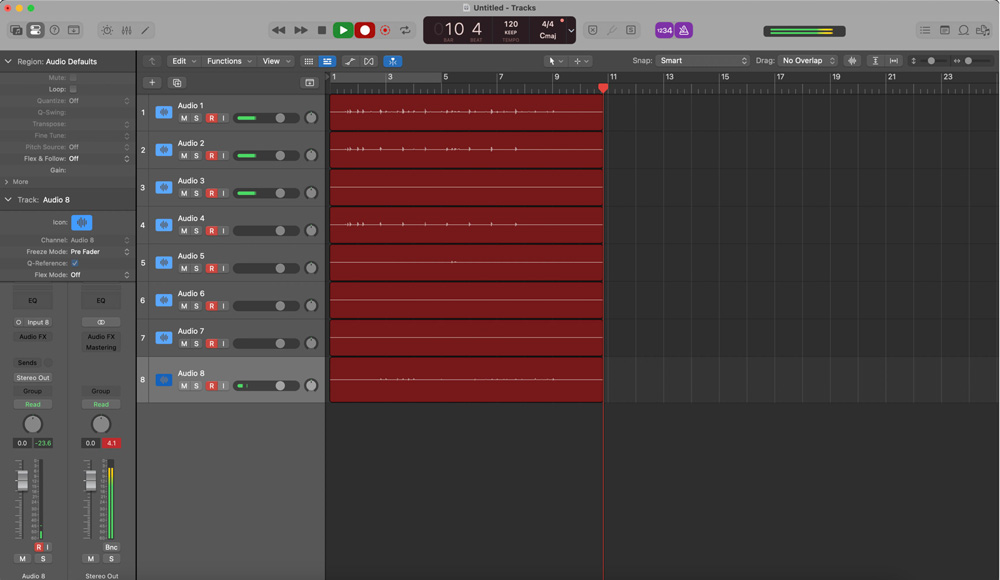The height and width of the screenshot is (580, 1000).
Task: Solo the Audio 4 track
Action: coord(197,231)
